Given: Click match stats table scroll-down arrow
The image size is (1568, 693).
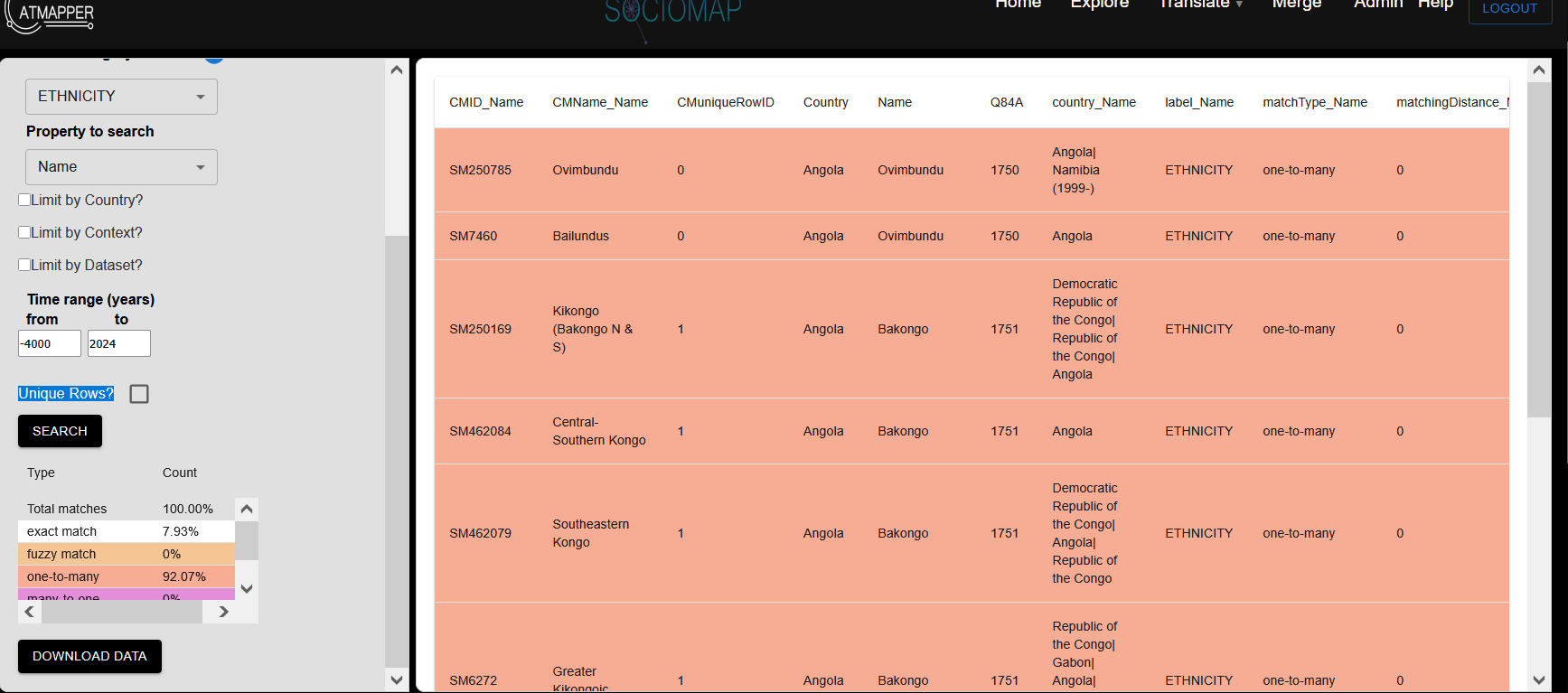Looking at the screenshot, I should [x=246, y=588].
